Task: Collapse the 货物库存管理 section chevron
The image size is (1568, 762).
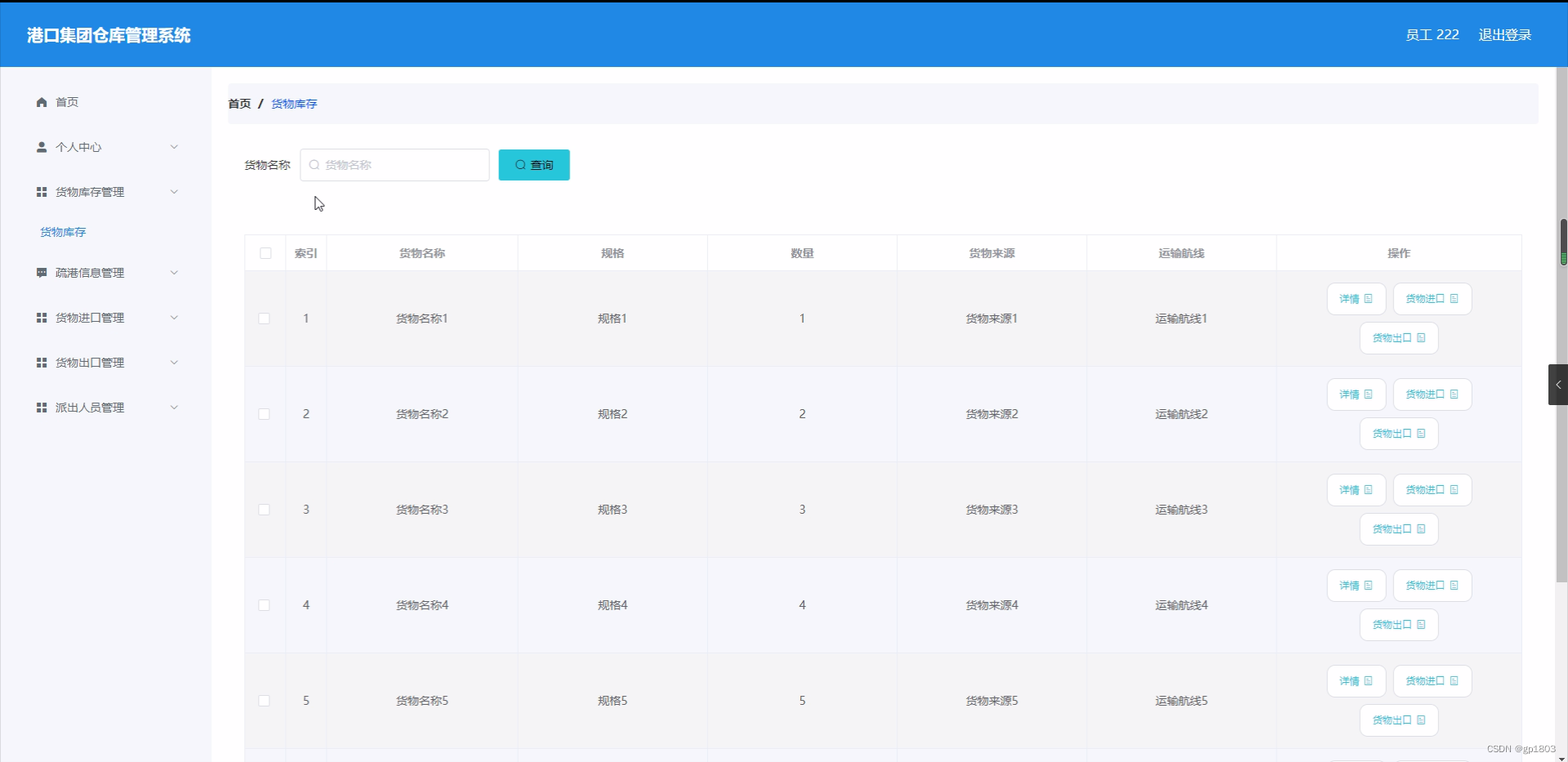Action: 174,192
